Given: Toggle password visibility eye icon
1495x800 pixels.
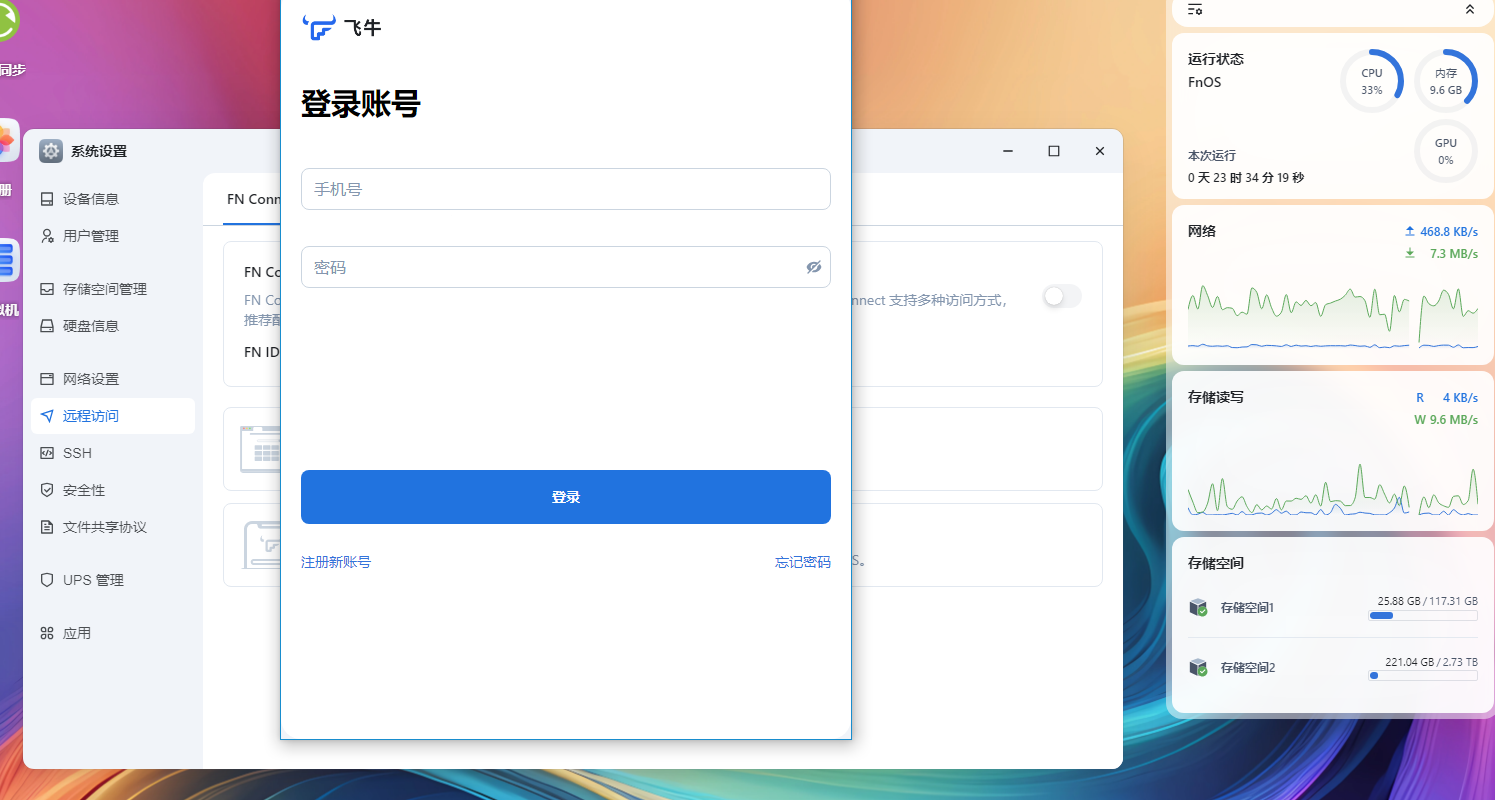Looking at the screenshot, I should 813,267.
